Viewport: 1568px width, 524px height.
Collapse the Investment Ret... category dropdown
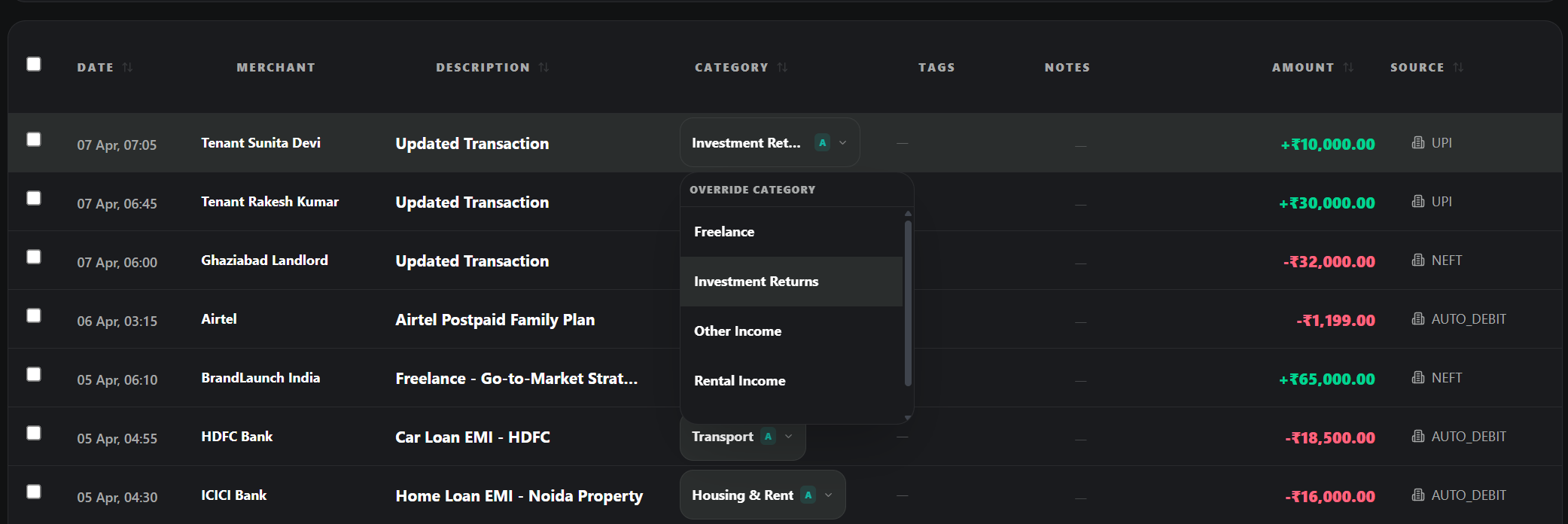coord(843,143)
